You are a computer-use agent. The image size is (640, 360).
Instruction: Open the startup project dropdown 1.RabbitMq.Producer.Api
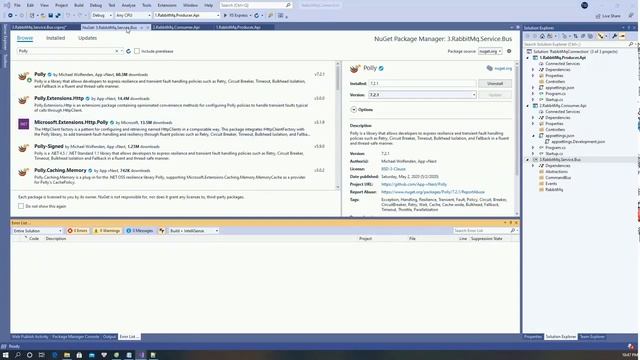pos(187,16)
